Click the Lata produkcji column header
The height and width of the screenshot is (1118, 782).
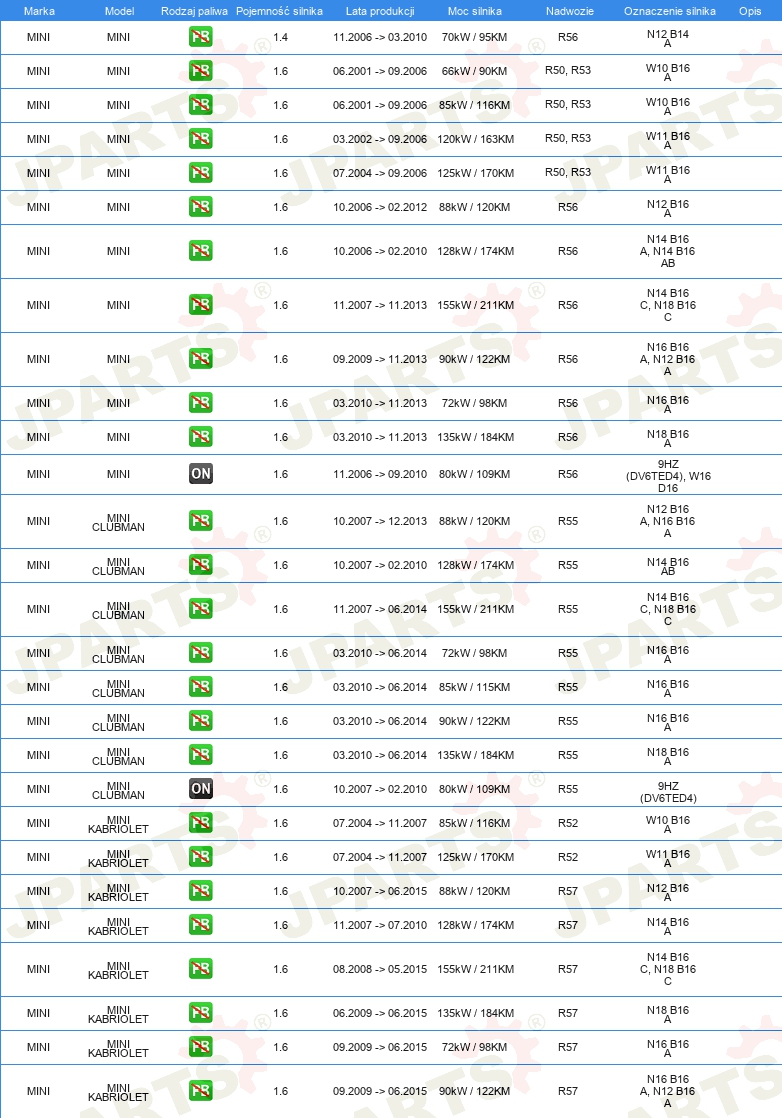[x=380, y=11]
